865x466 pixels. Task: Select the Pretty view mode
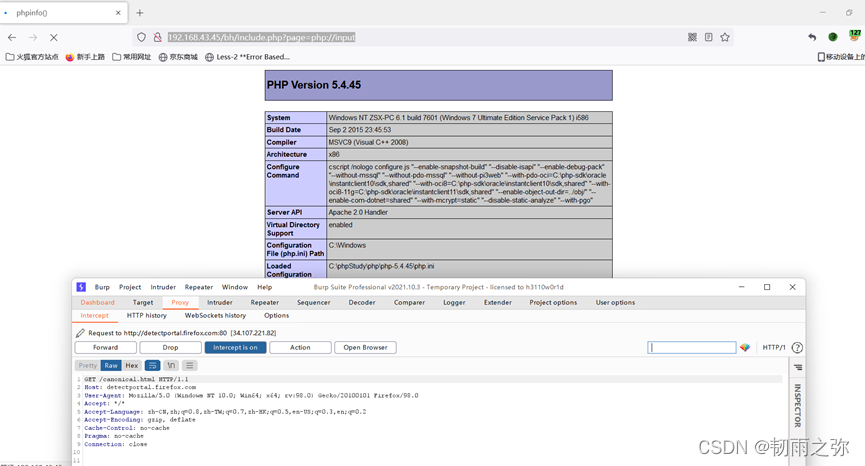(x=88, y=365)
